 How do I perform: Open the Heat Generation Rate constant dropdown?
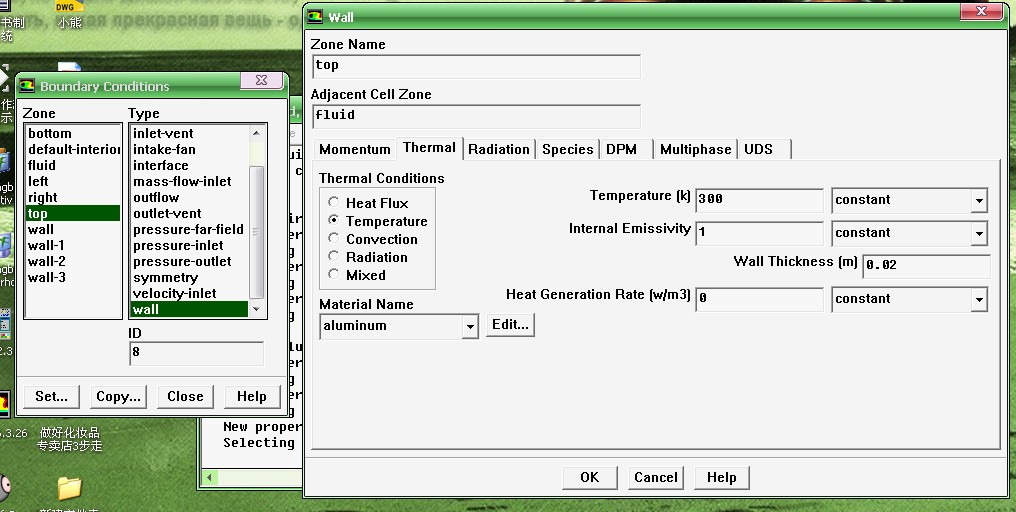(x=978, y=300)
